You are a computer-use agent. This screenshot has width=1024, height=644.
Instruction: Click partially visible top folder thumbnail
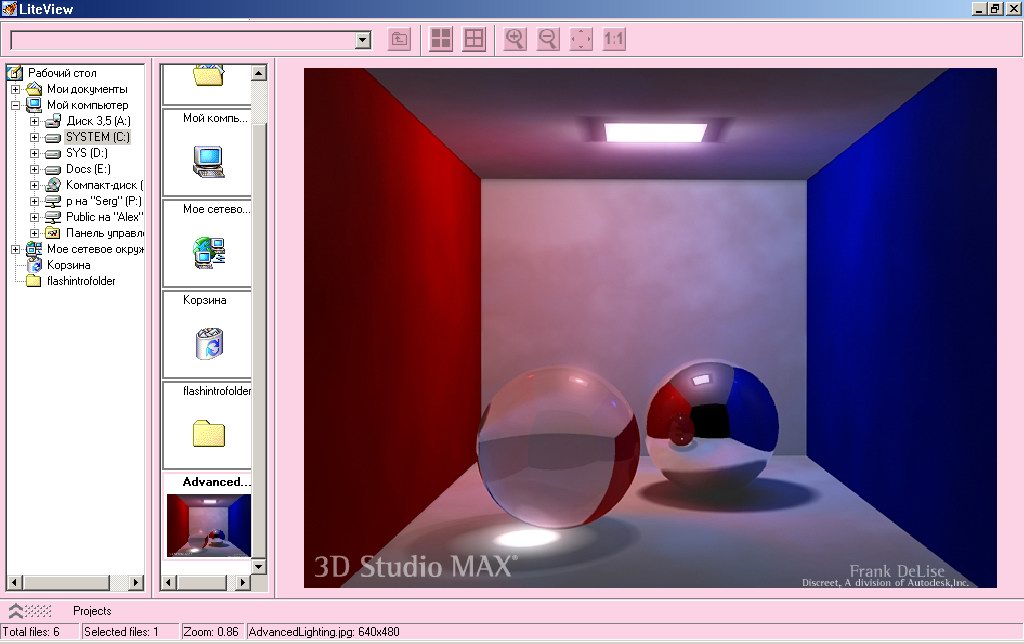(208, 75)
